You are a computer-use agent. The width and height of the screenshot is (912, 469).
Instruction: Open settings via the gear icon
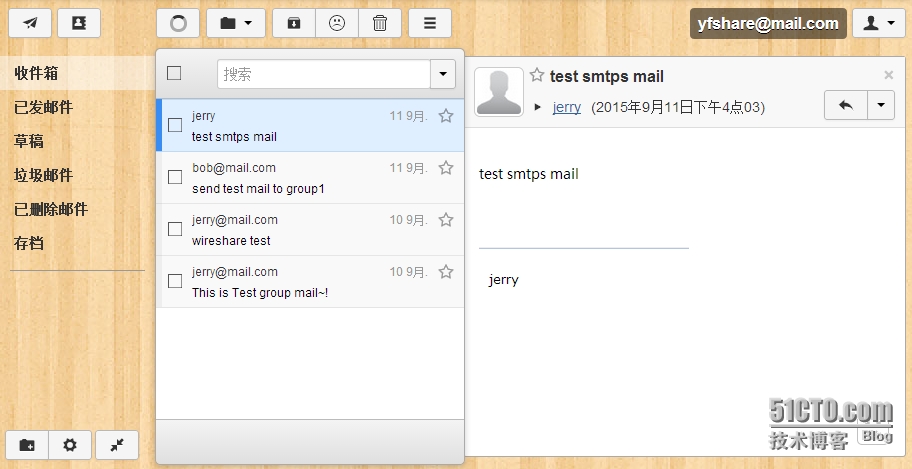tap(70, 445)
